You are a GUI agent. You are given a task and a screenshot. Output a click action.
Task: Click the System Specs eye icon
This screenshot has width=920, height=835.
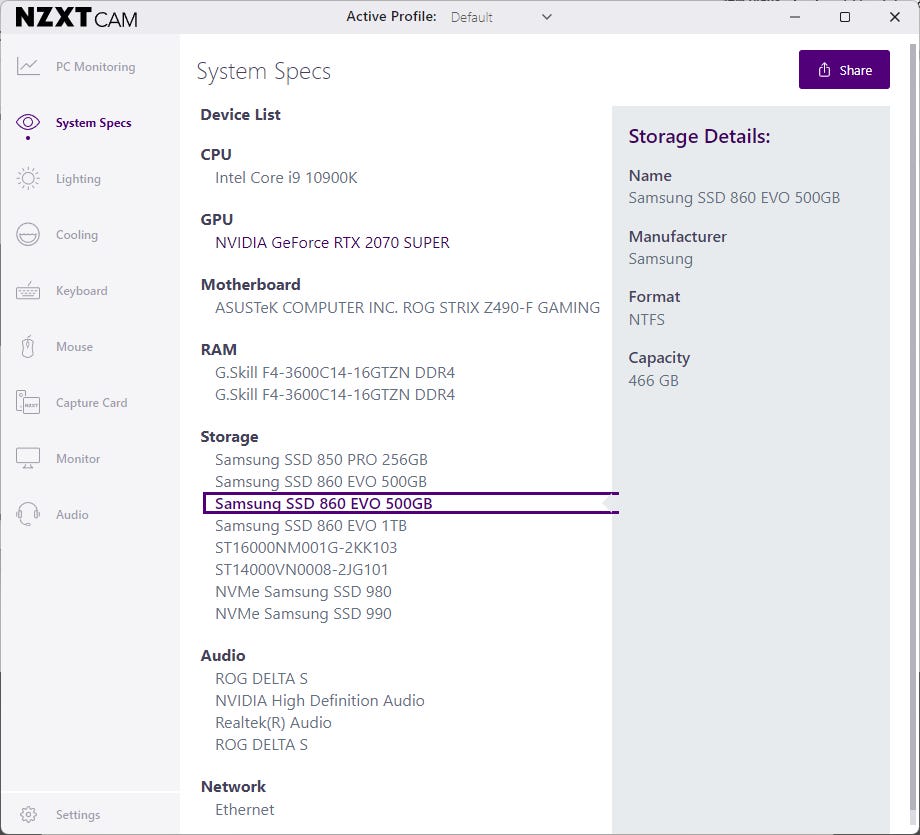coord(28,123)
